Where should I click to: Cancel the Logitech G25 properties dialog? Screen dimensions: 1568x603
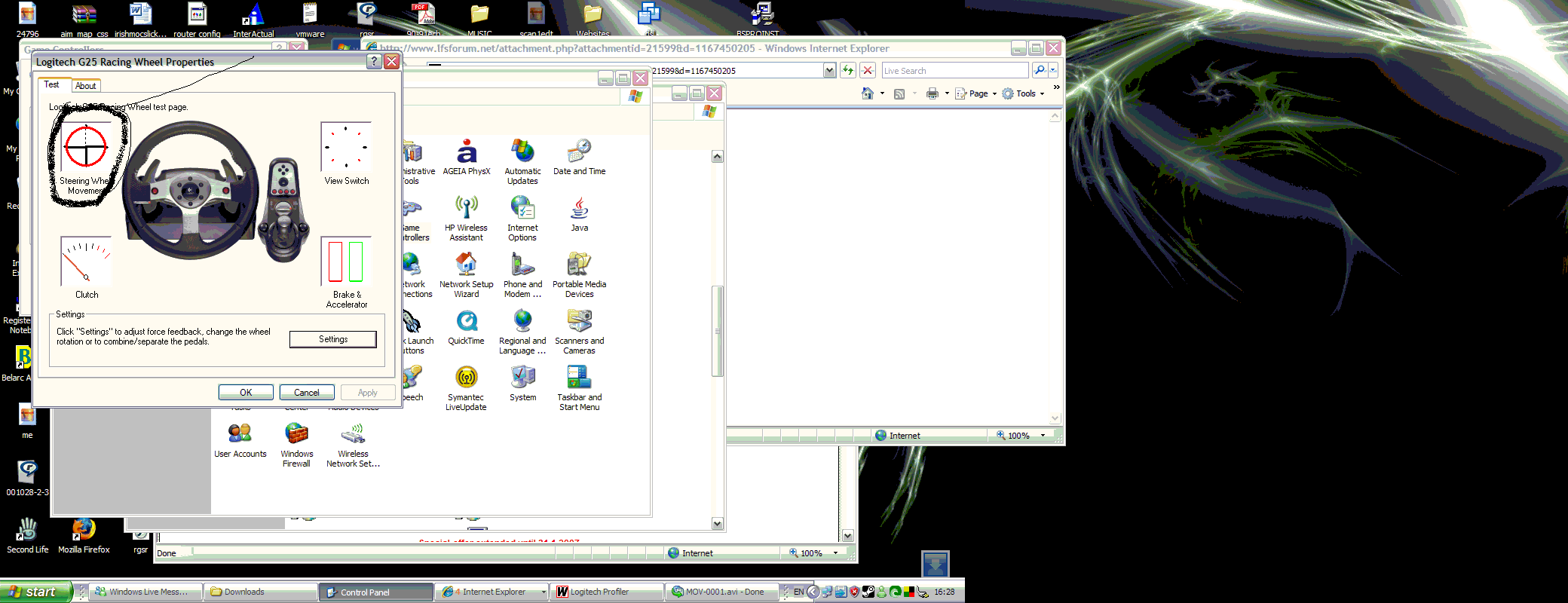(x=307, y=393)
